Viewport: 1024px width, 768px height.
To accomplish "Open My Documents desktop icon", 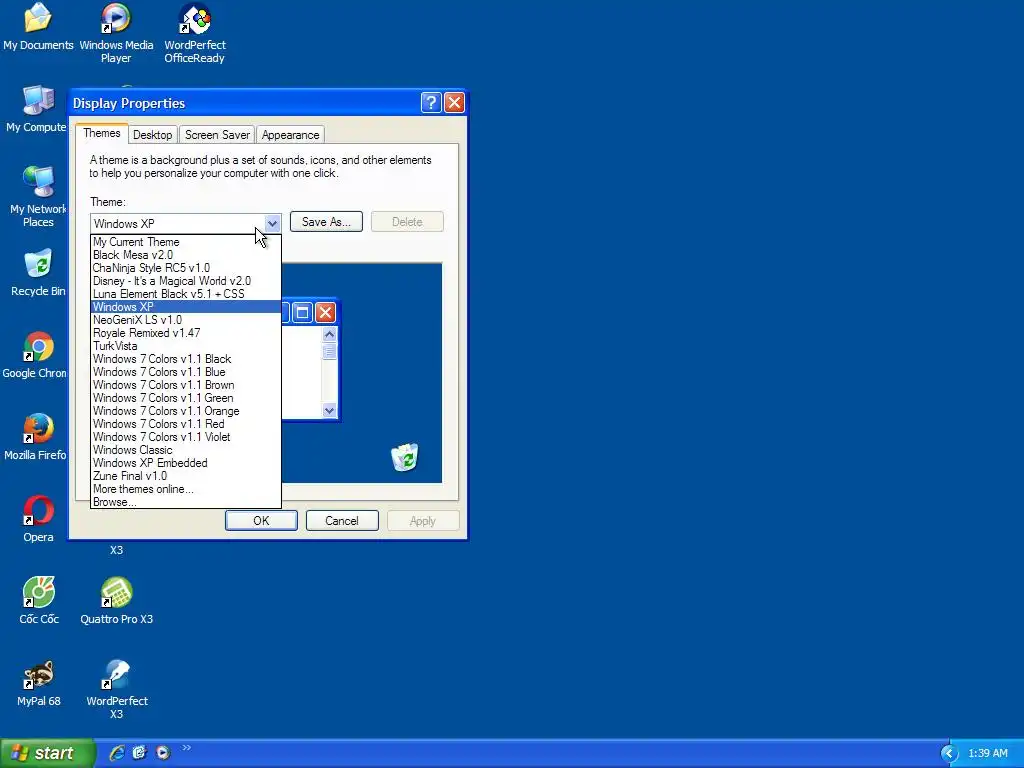I will [x=38, y=27].
